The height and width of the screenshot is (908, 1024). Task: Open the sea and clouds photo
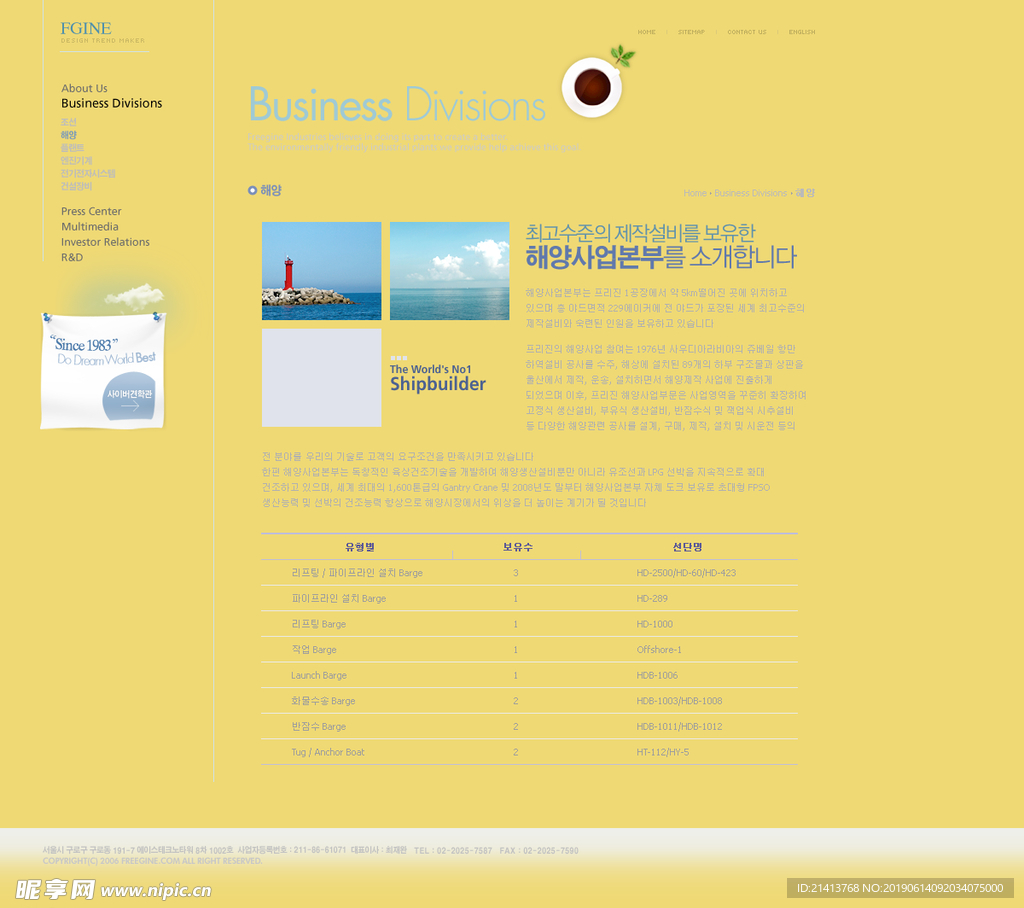449,271
